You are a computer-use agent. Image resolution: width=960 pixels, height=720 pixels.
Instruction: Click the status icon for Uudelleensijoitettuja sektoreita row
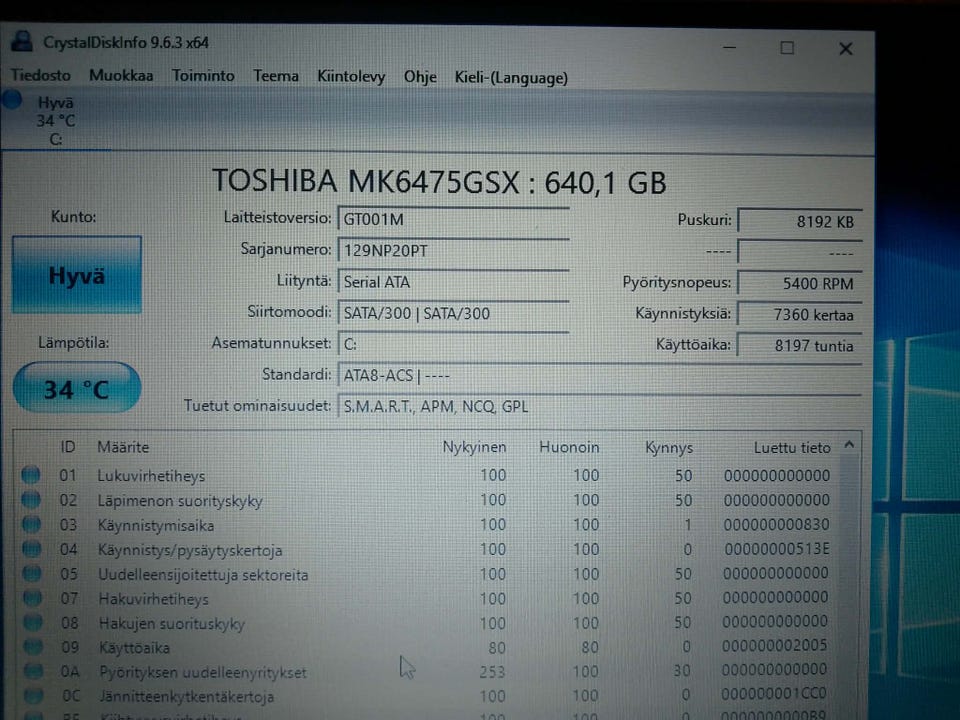coord(32,574)
